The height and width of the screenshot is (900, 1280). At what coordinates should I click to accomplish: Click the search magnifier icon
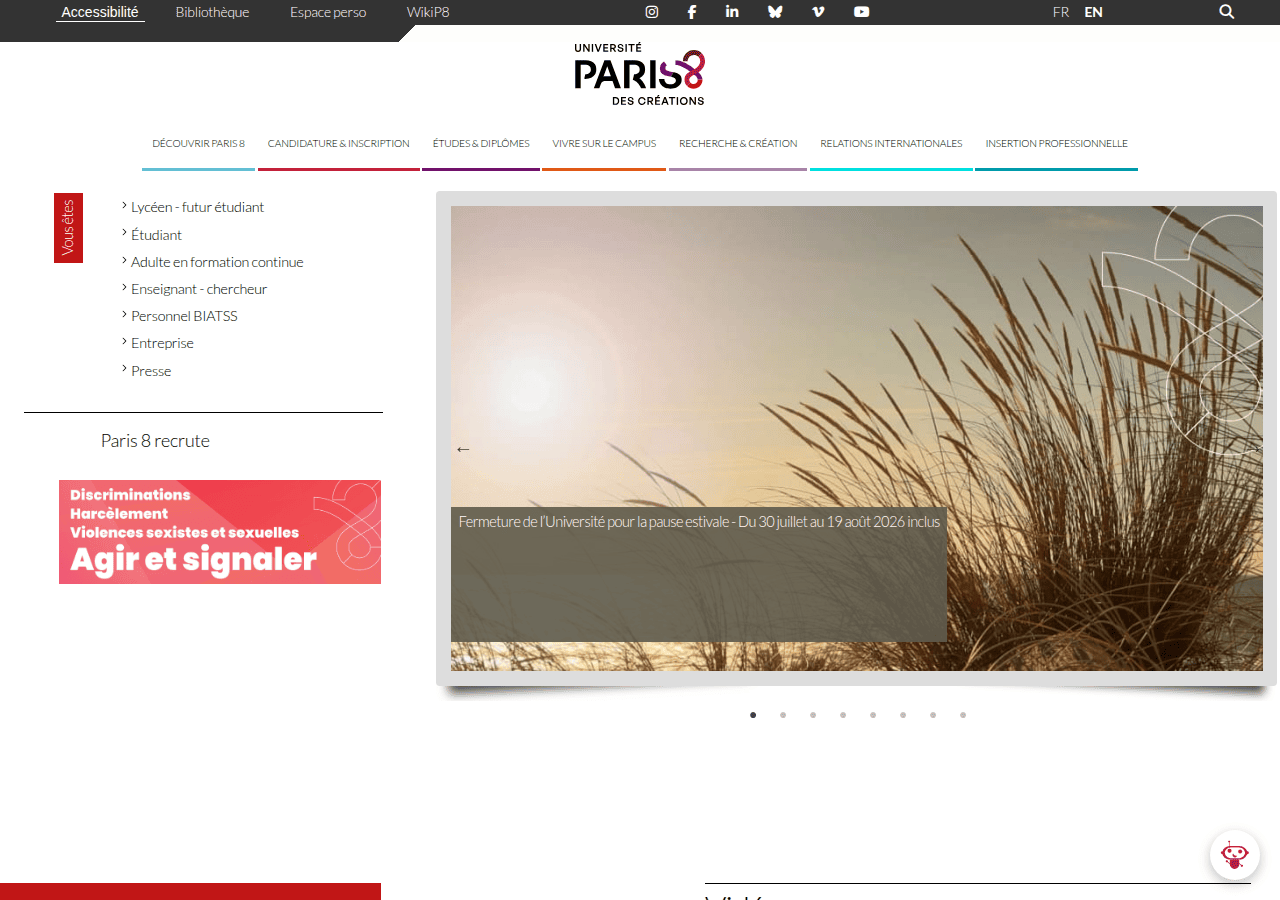tap(1227, 12)
